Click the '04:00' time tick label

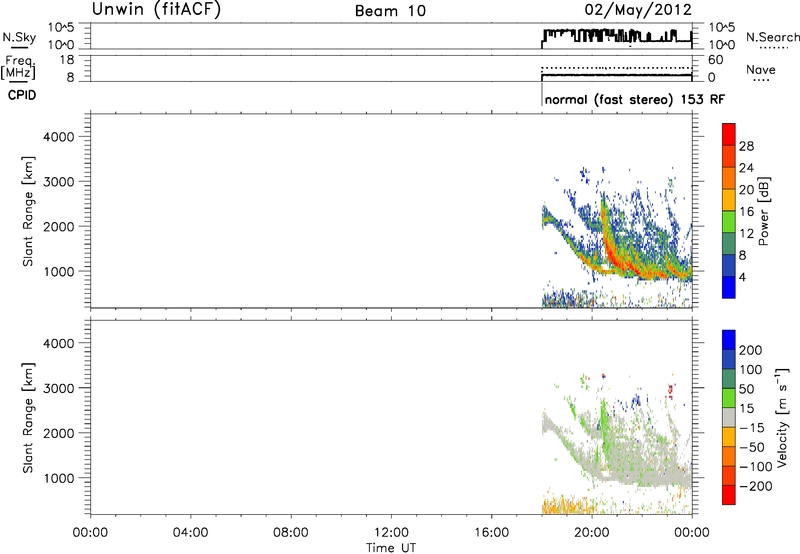tap(190, 533)
